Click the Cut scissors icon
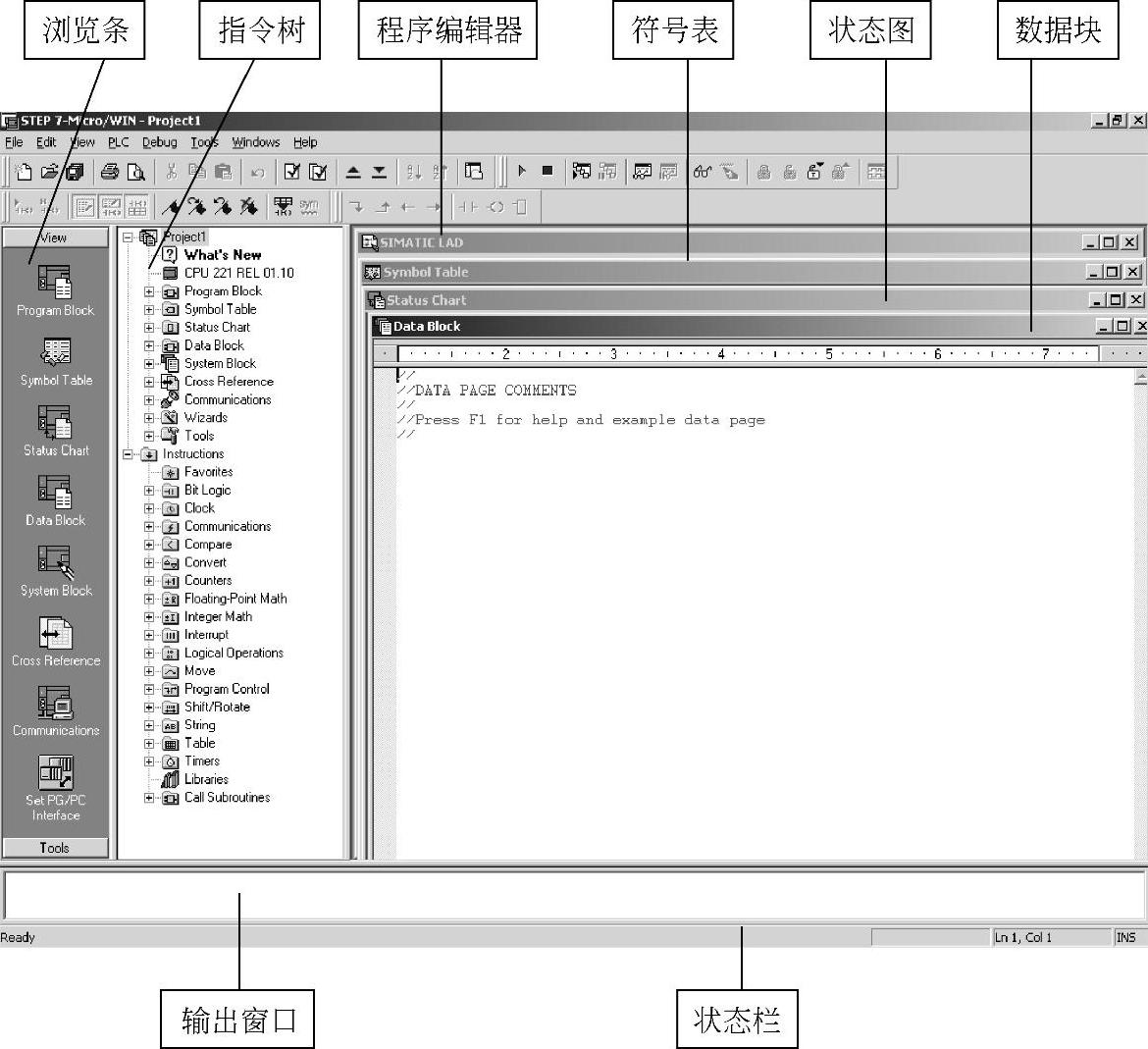This screenshot has width=1148, height=1049. click(x=172, y=172)
